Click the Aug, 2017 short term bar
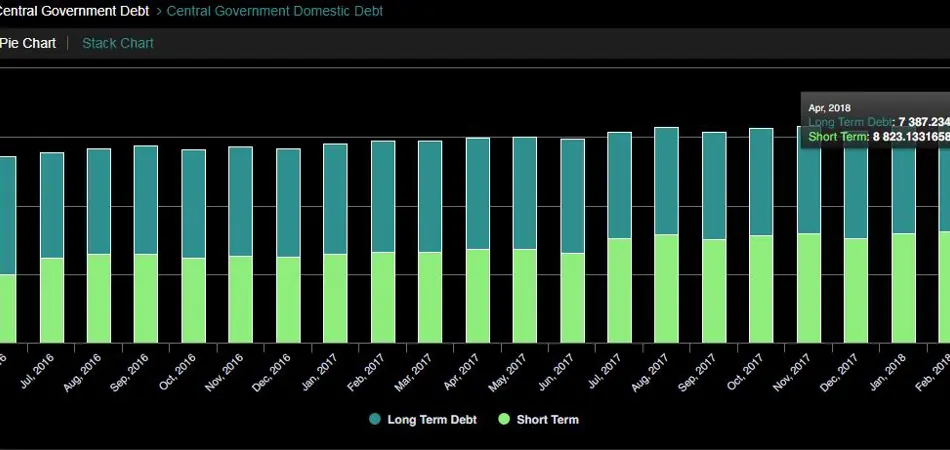The height and width of the screenshot is (450, 950). (667, 288)
